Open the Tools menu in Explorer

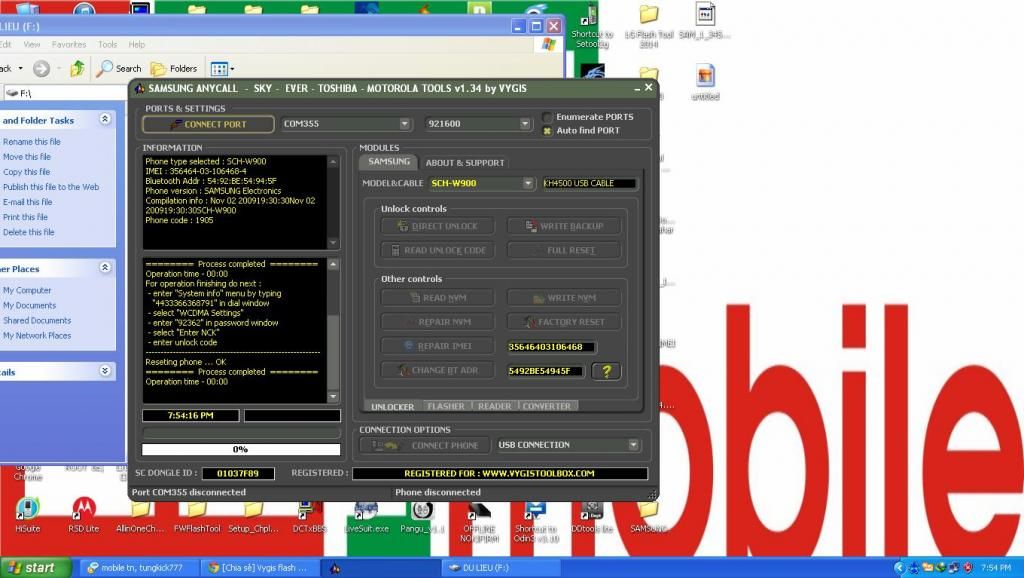107,44
